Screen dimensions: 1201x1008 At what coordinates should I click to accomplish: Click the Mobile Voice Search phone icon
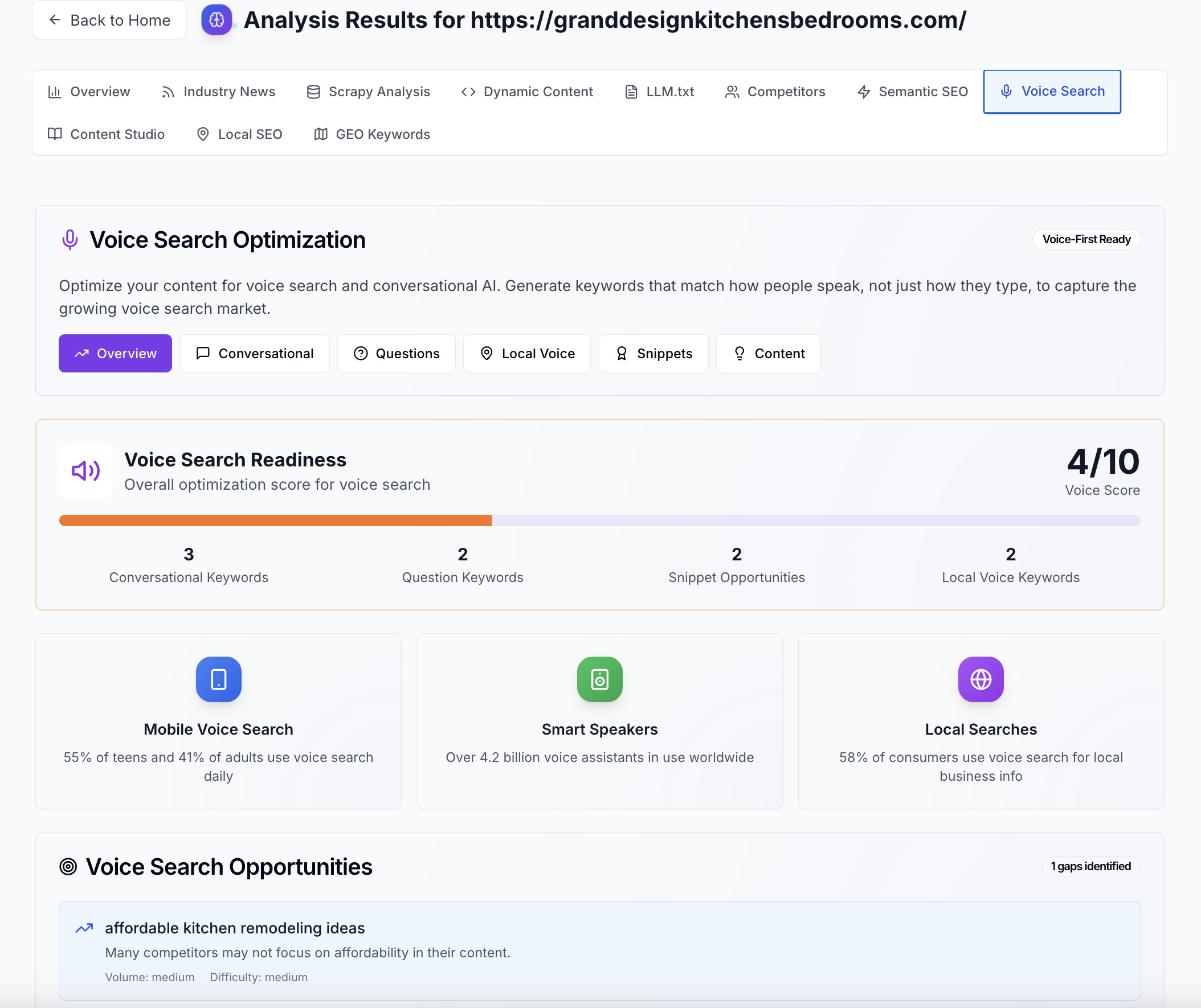tap(218, 679)
